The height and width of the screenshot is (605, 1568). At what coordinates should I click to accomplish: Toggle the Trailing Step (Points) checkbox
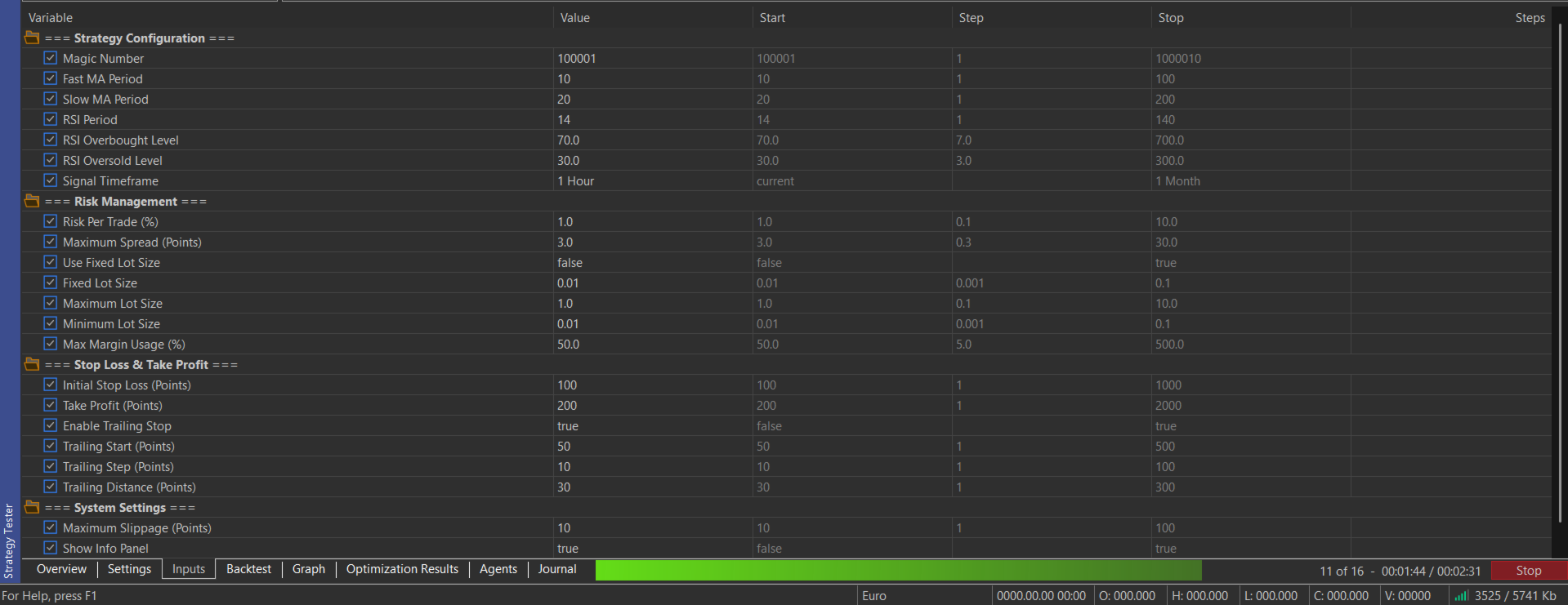51,466
